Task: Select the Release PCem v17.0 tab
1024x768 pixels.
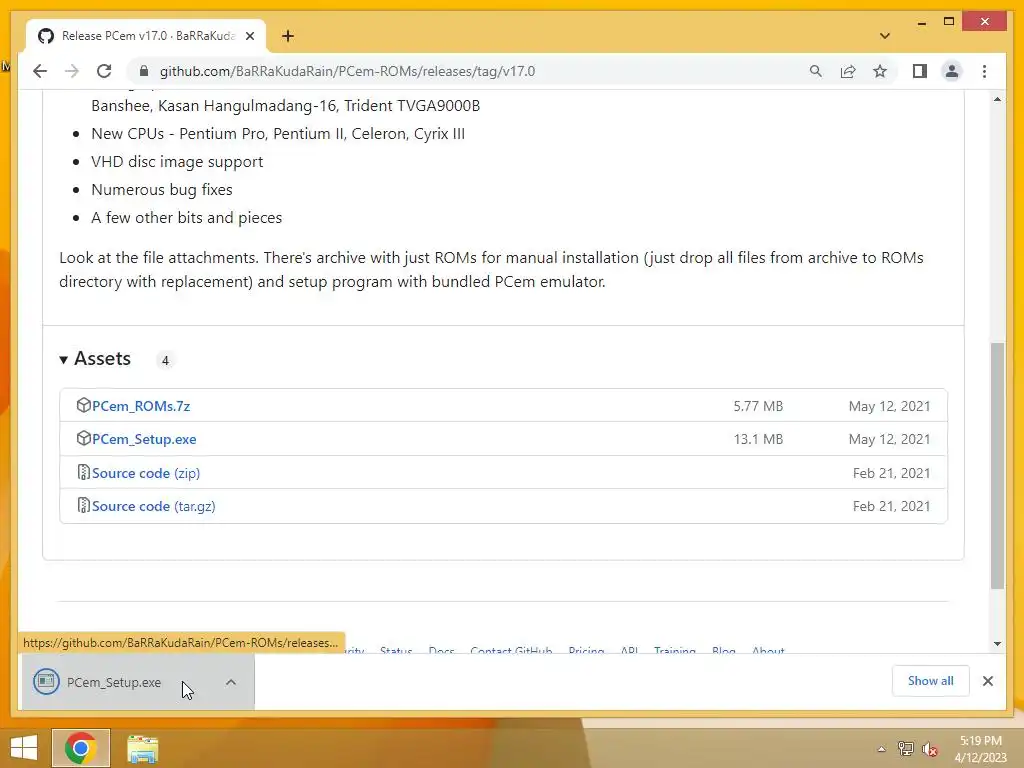Action: pyautogui.click(x=146, y=36)
